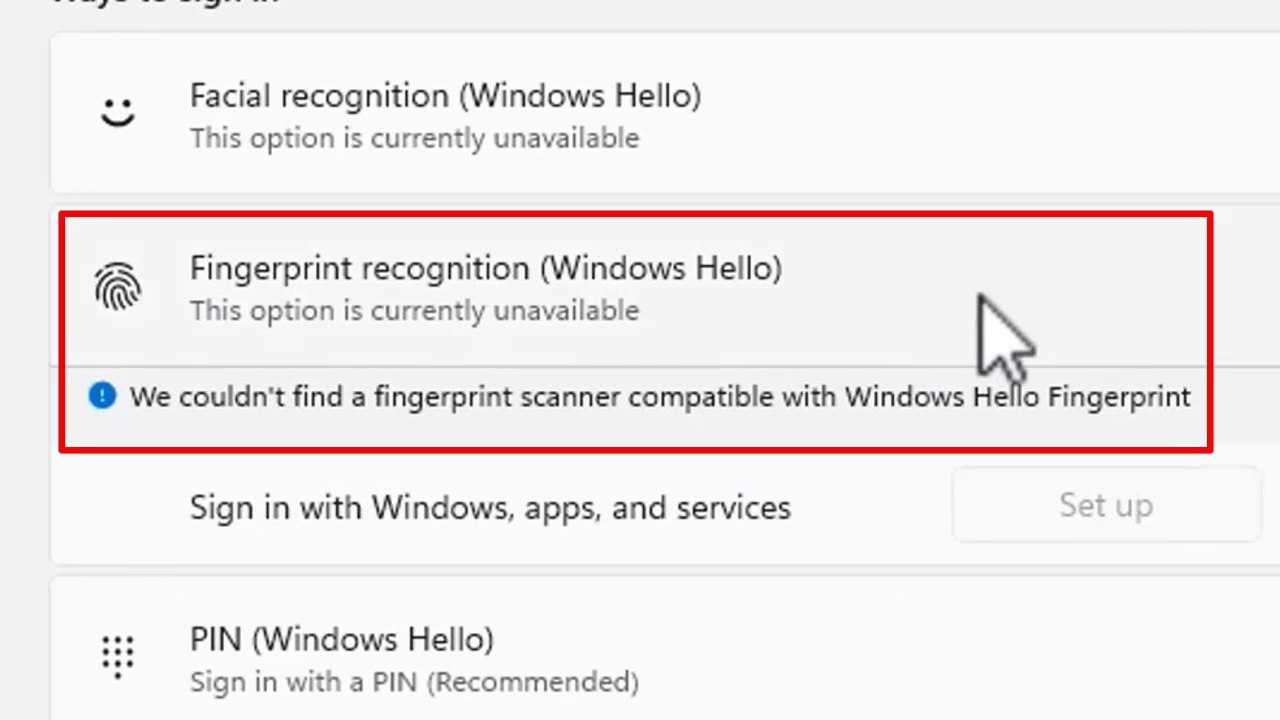1280x720 pixels.
Task: Select the 'Fingerprint recognition (Windows Hello)' title
Action: [x=486, y=268]
